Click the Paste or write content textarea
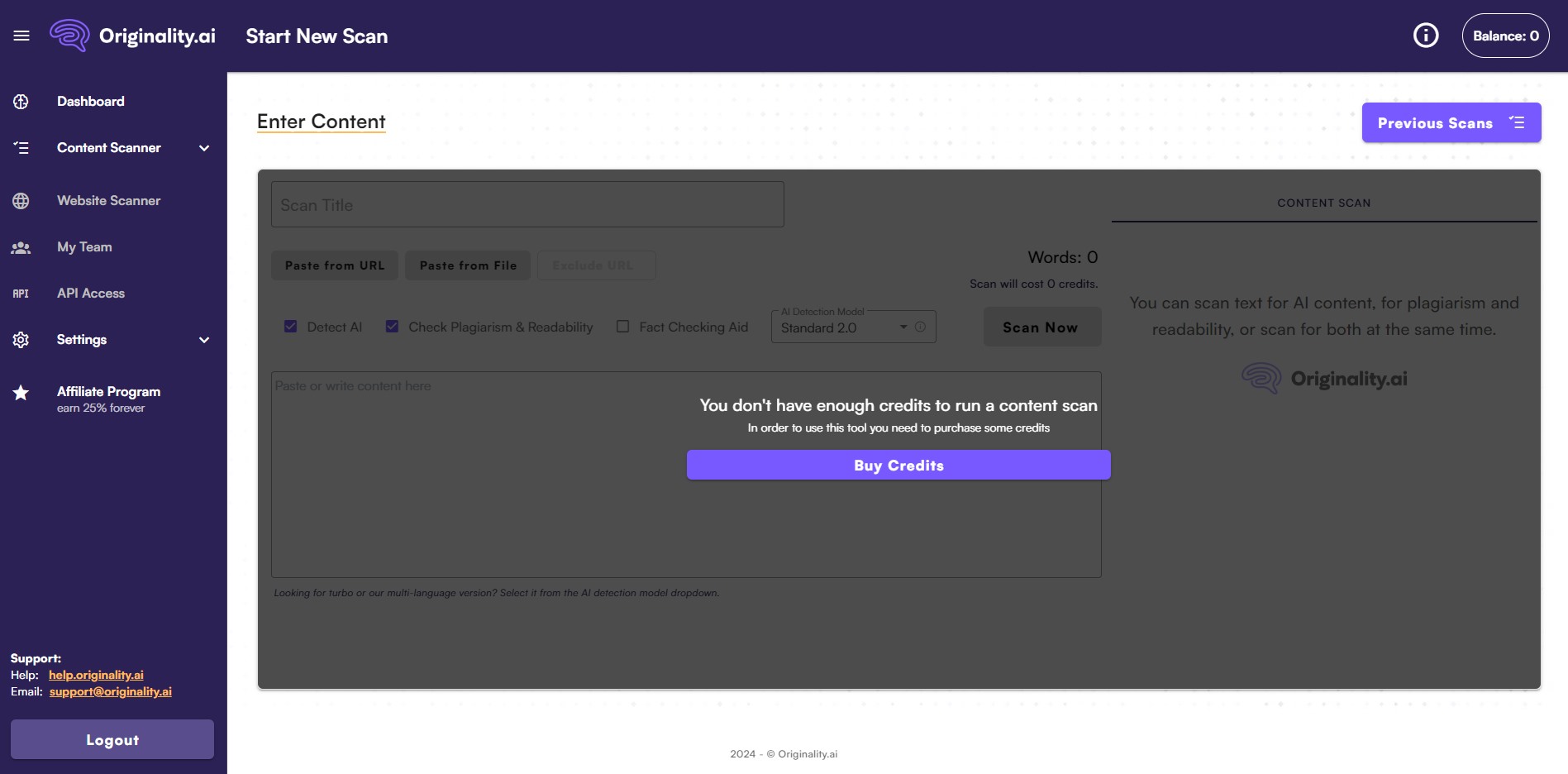 point(686,475)
